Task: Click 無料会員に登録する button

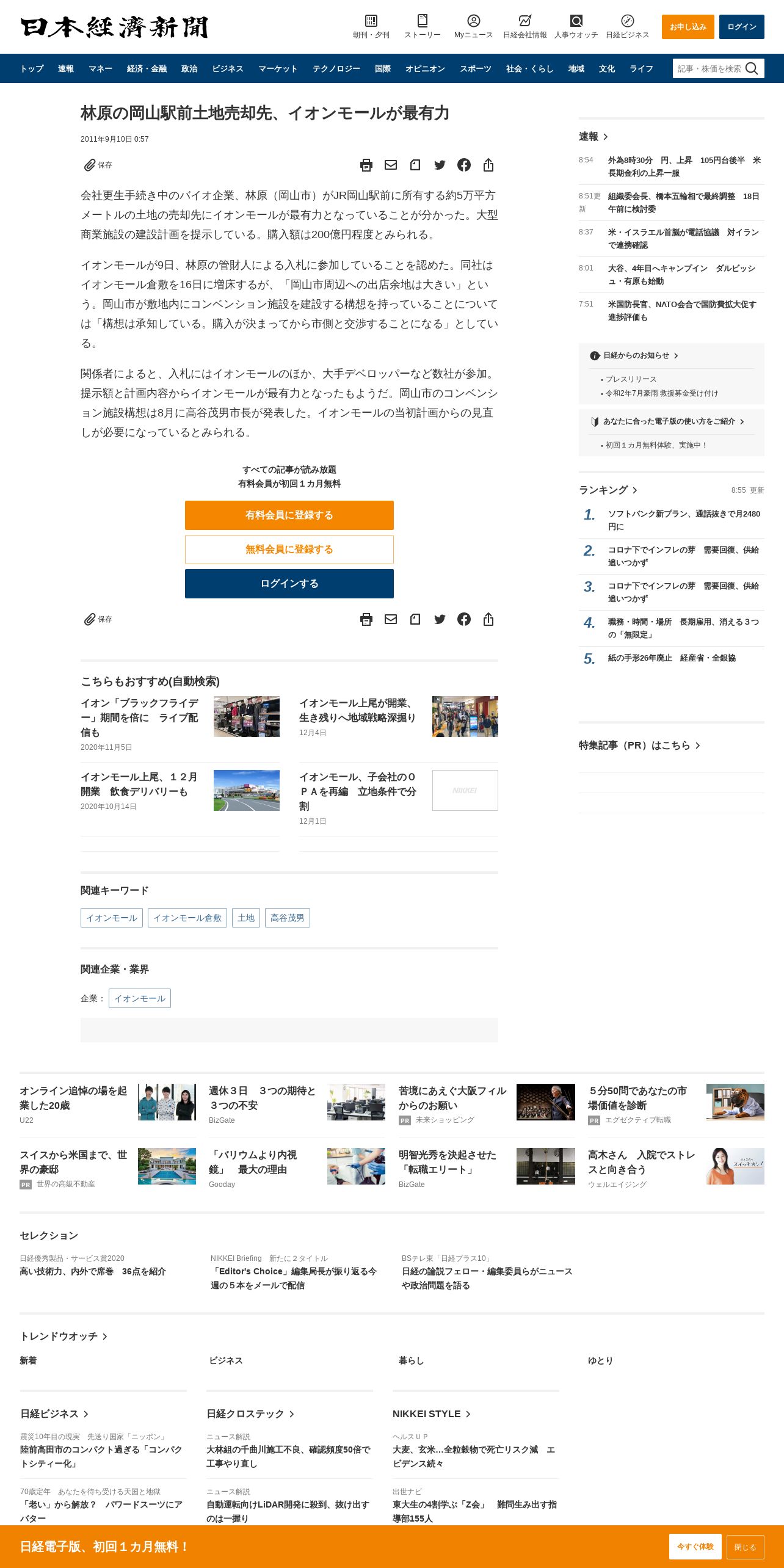Action: [x=289, y=550]
